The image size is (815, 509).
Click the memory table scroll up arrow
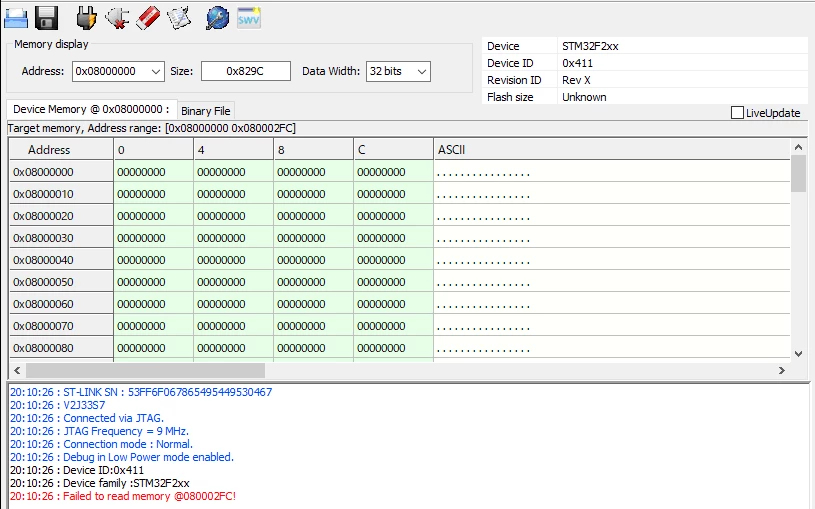click(x=799, y=148)
